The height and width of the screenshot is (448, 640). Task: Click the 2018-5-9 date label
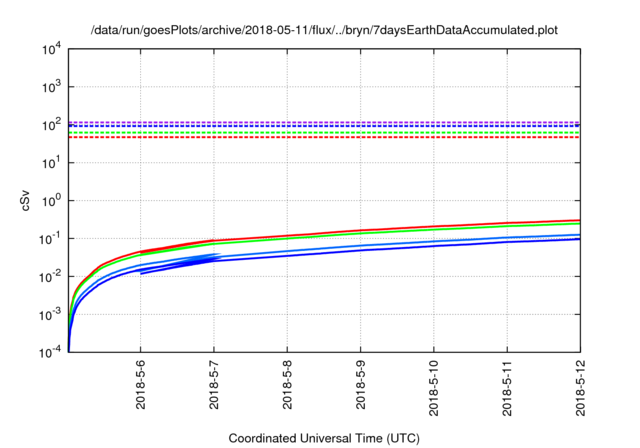pyautogui.click(x=360, y=385)
